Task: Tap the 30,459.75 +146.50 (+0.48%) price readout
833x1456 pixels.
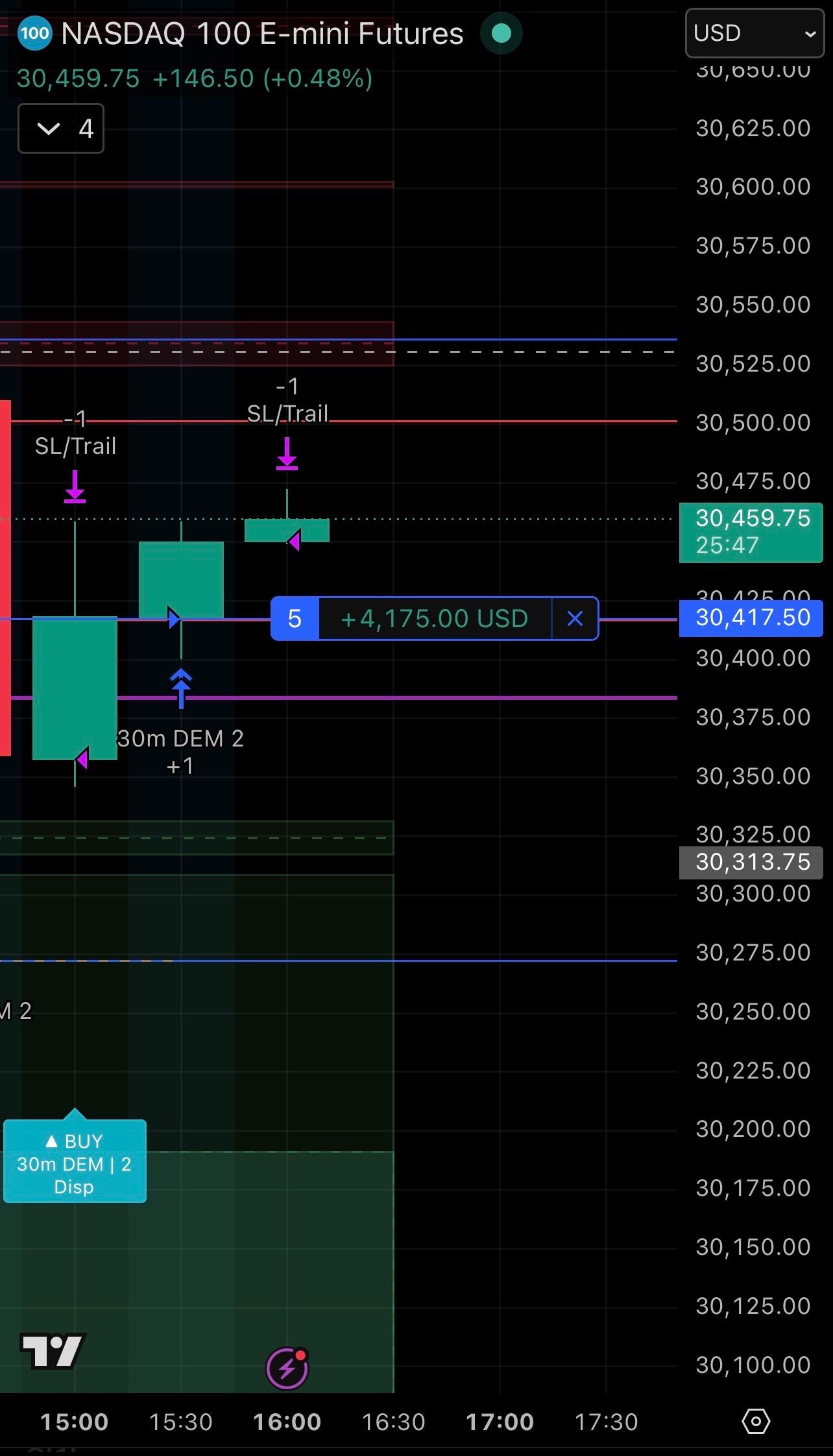Action: point(195,78)
